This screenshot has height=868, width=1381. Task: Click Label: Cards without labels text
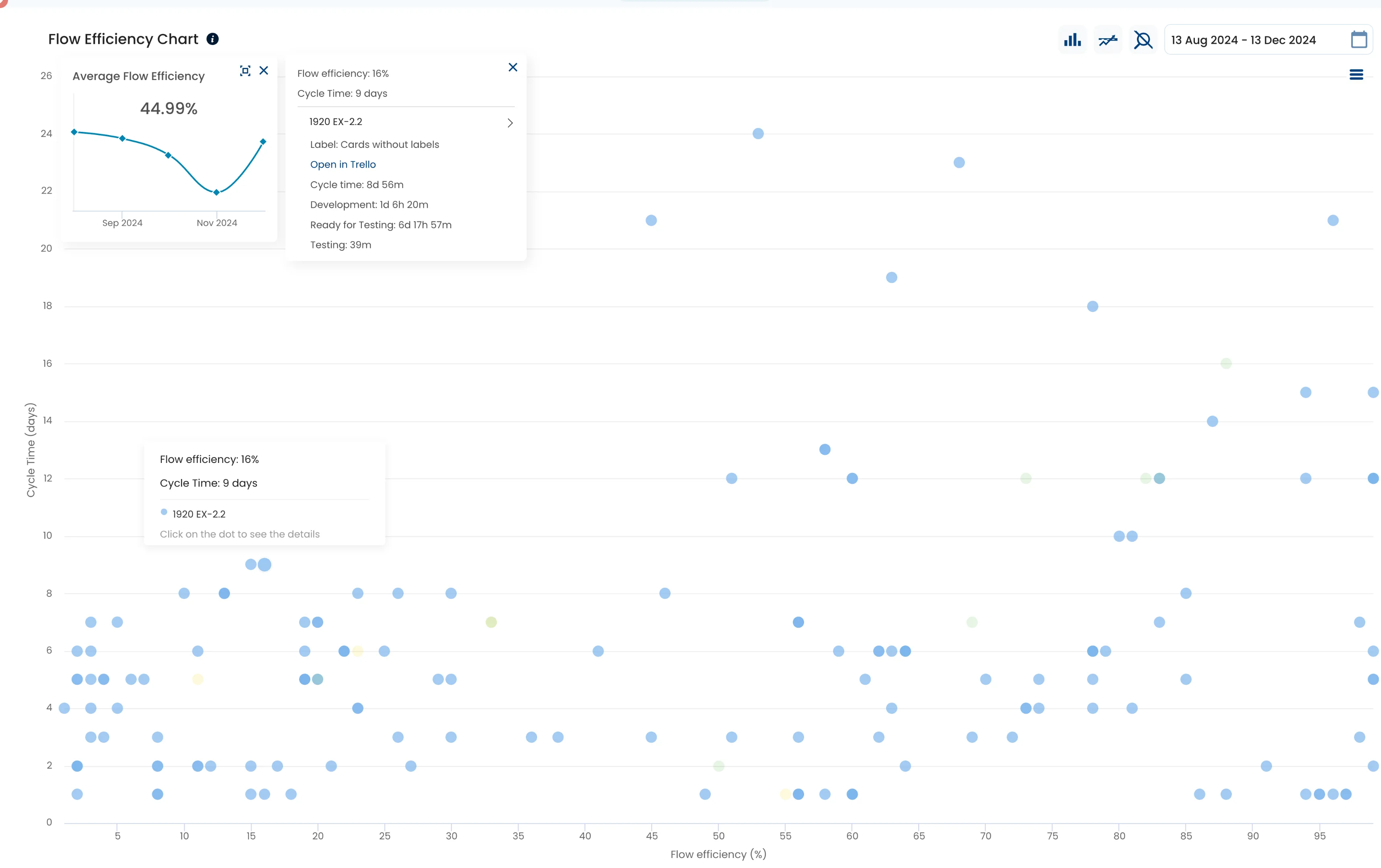(375, 145)
